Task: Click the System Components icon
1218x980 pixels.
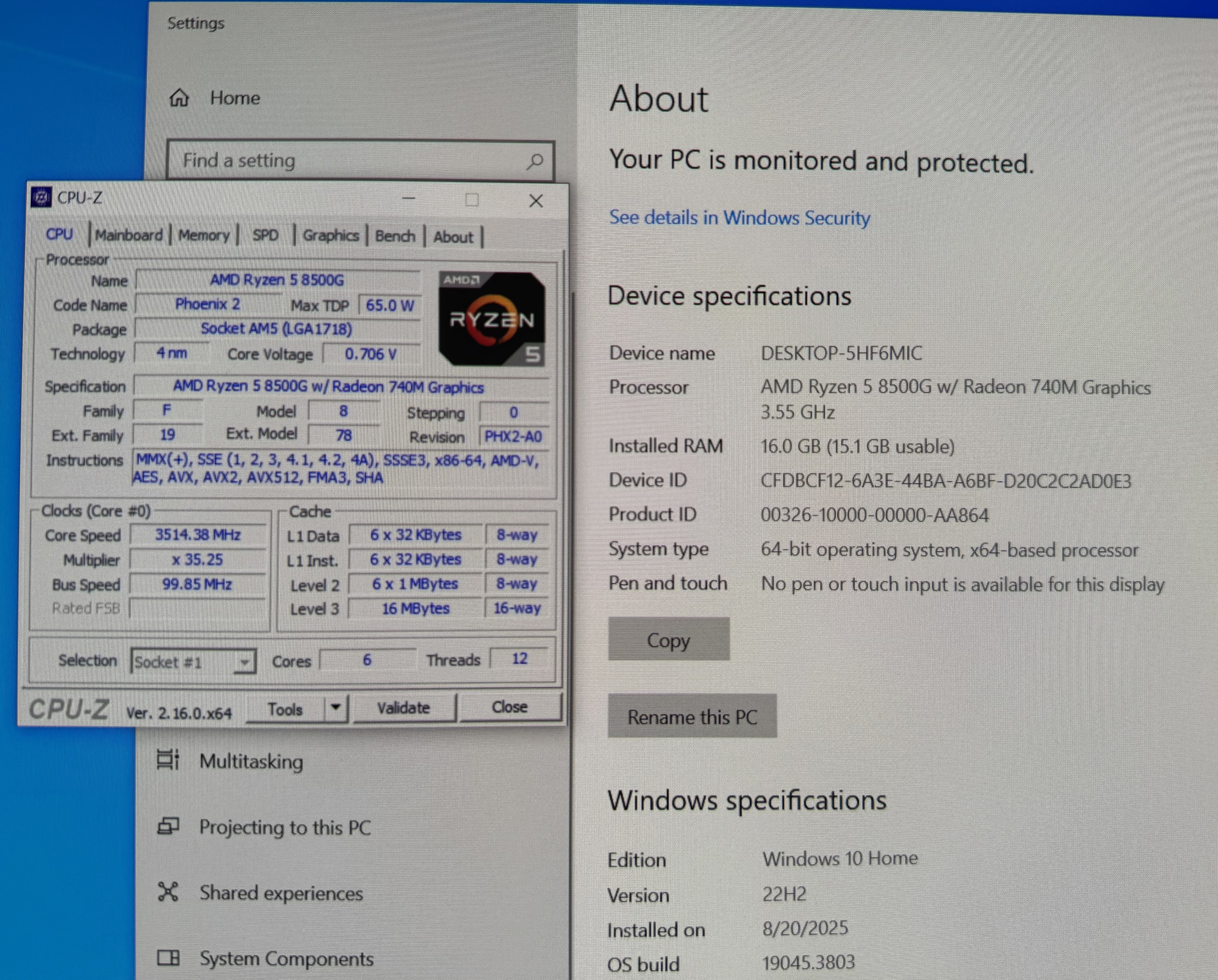Action: click(168, 958)
